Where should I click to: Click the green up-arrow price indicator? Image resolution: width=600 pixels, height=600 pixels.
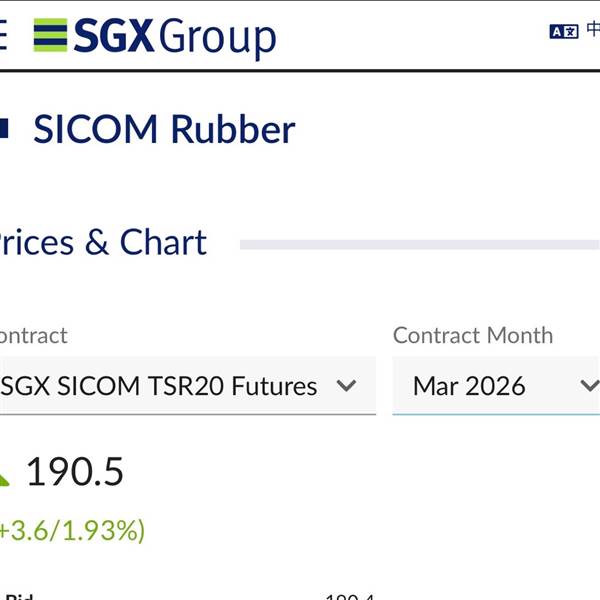(x=3, y=478)
